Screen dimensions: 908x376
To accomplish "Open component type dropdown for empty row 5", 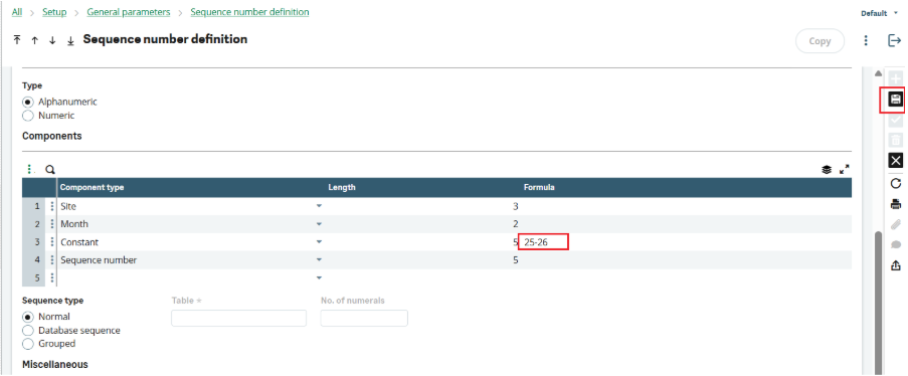I will [318, 278].
